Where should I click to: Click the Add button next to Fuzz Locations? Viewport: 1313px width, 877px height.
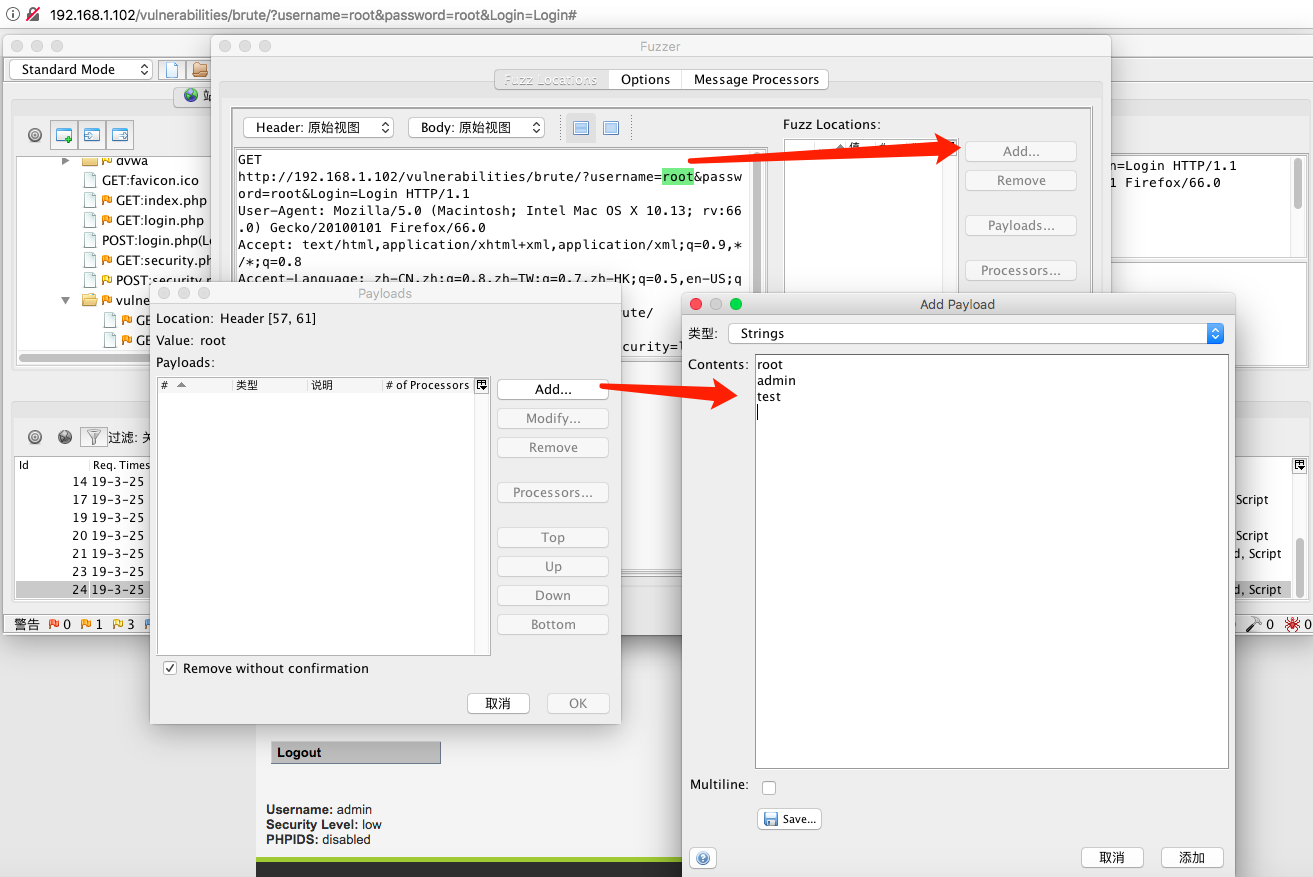click(x=1020, y=151)
